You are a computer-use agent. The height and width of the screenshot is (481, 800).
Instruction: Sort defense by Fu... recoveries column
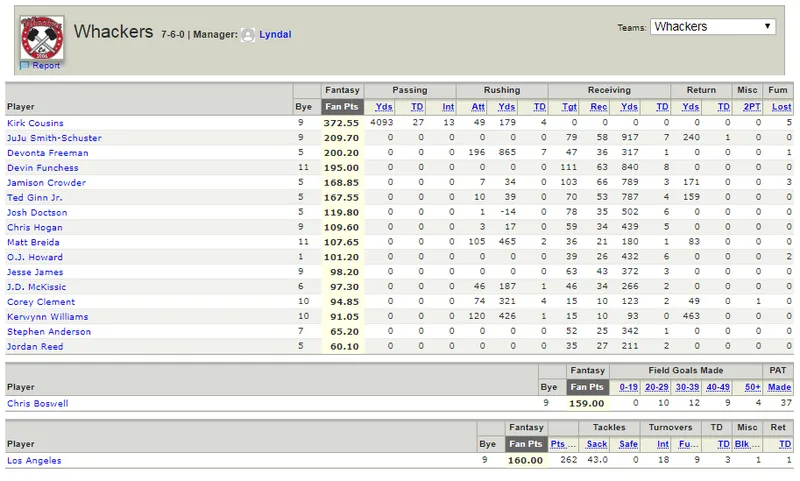688,444
